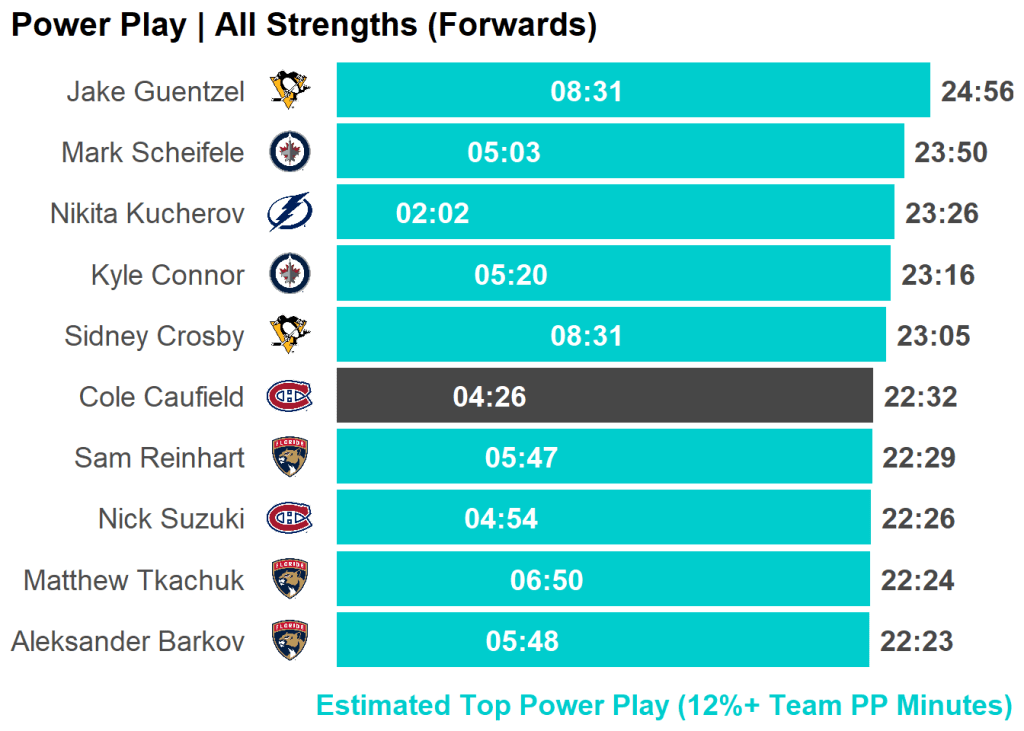Screen dimensions: 1024x731
Task: Click the 23:50 total for Mark Scheifele
Action: 950,153
